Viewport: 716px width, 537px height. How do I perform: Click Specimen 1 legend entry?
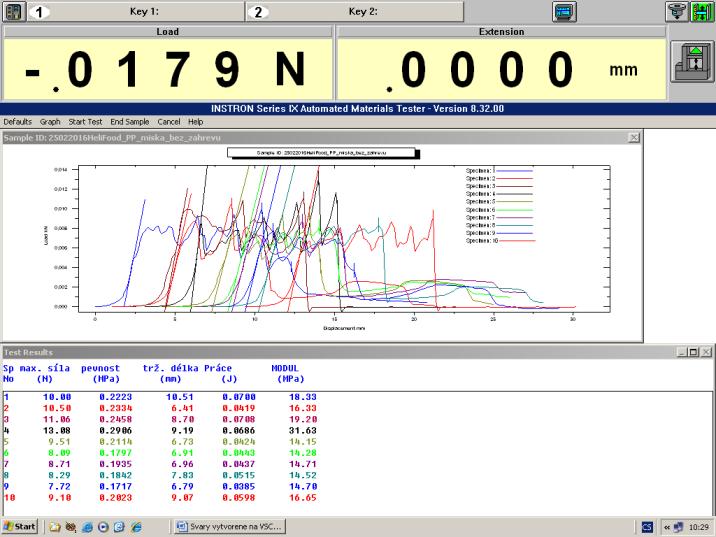point(499,171)
